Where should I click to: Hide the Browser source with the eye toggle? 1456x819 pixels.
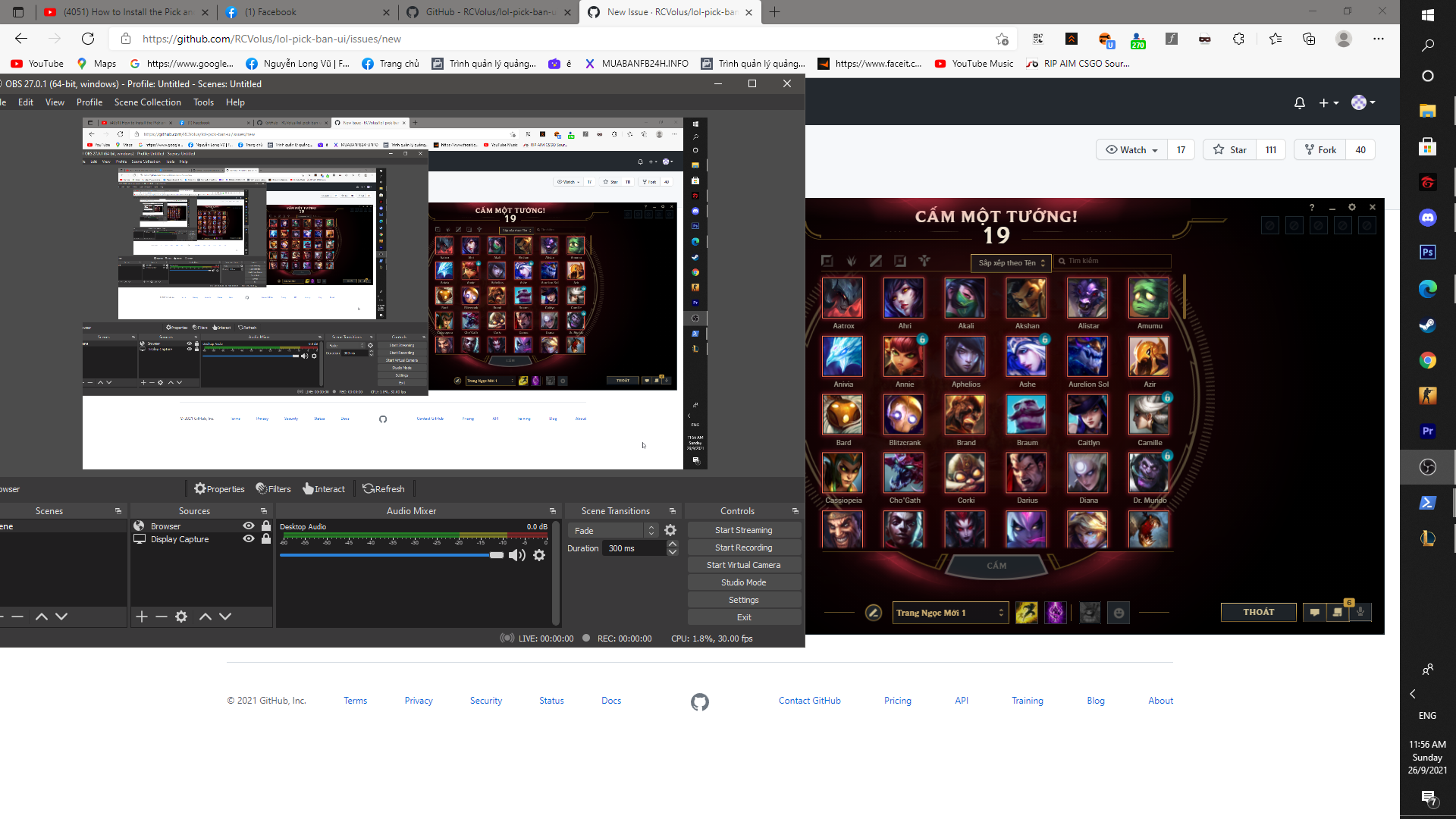coord(248,526)
